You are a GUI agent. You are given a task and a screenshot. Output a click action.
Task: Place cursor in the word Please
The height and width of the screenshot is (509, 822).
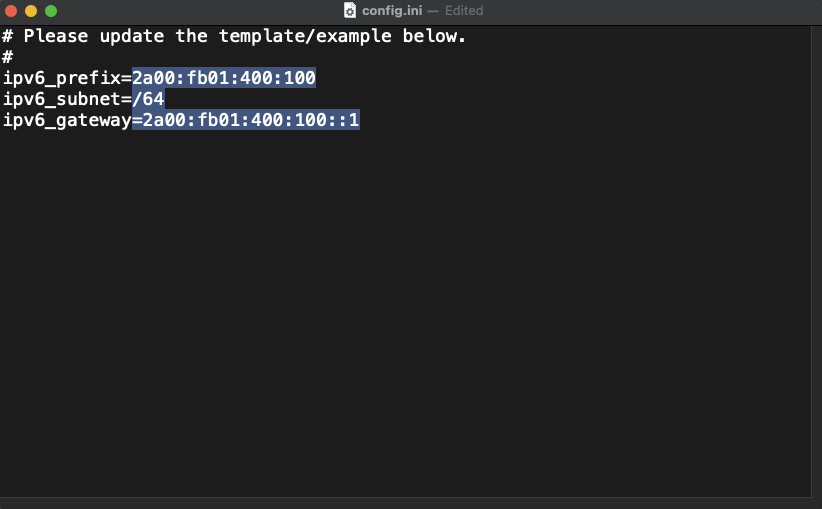[56, 36]
